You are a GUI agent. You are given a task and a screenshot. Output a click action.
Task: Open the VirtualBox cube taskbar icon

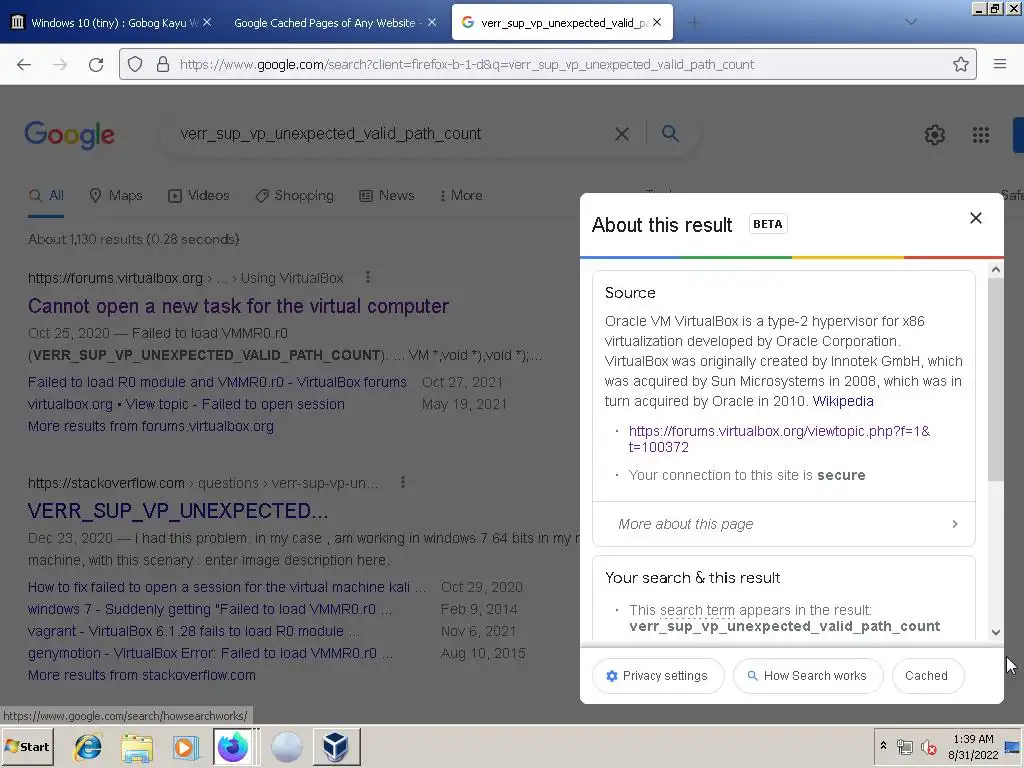tap(336, 747)
